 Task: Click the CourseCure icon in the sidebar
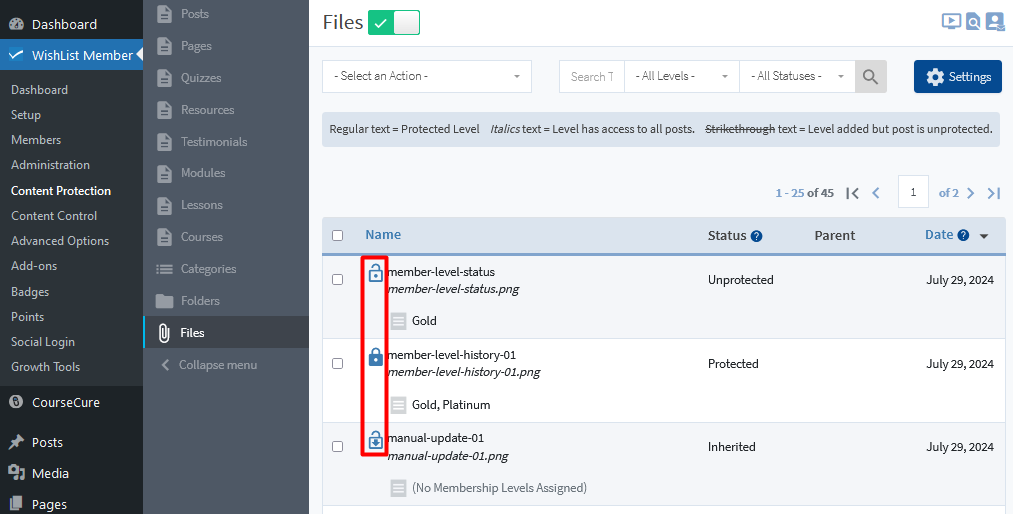pyautogui.click(x=16, y=402)
